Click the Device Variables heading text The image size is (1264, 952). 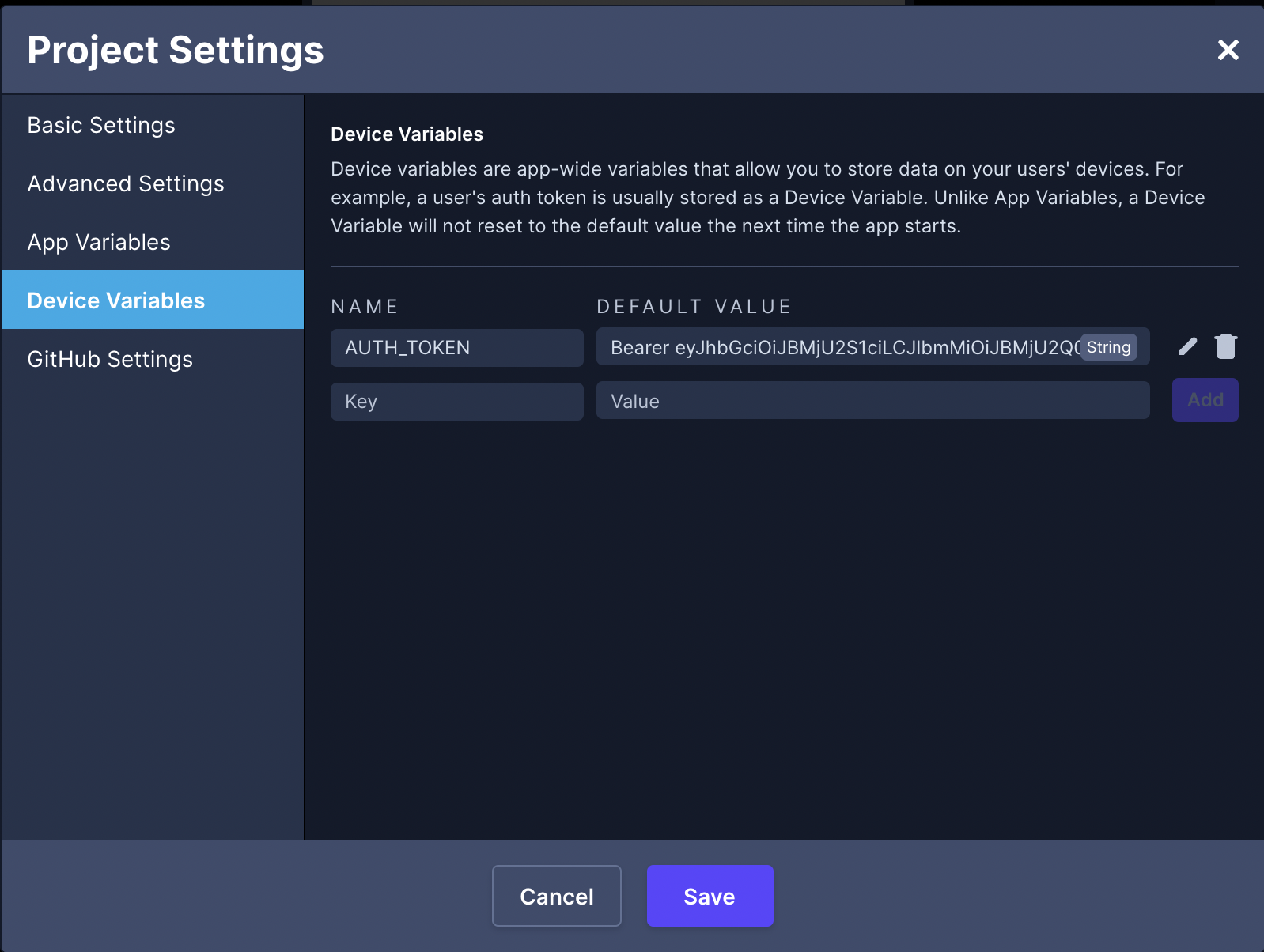pos(407,134)
